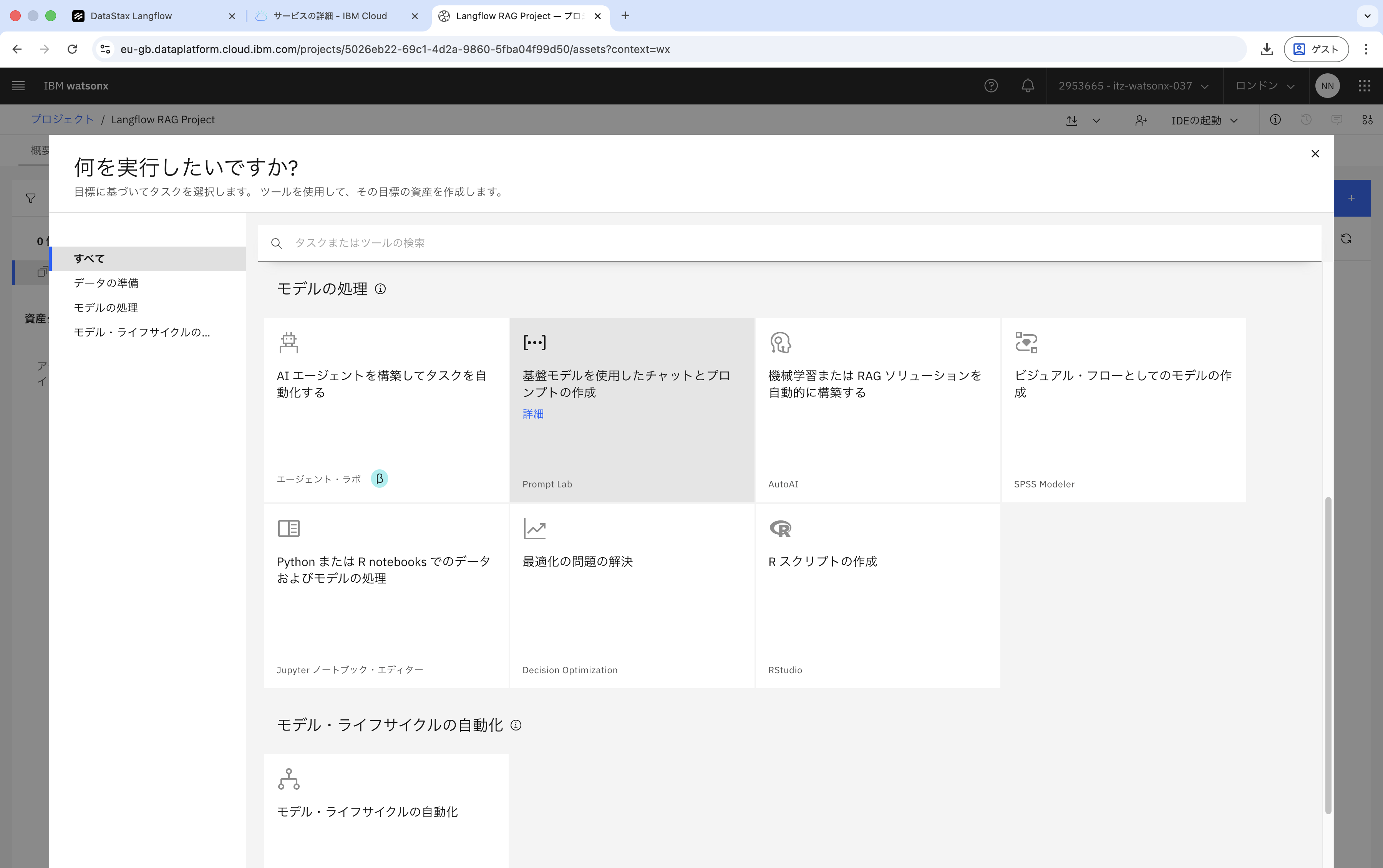Open the hamburger navigation menu

click(x=18, y=86)
